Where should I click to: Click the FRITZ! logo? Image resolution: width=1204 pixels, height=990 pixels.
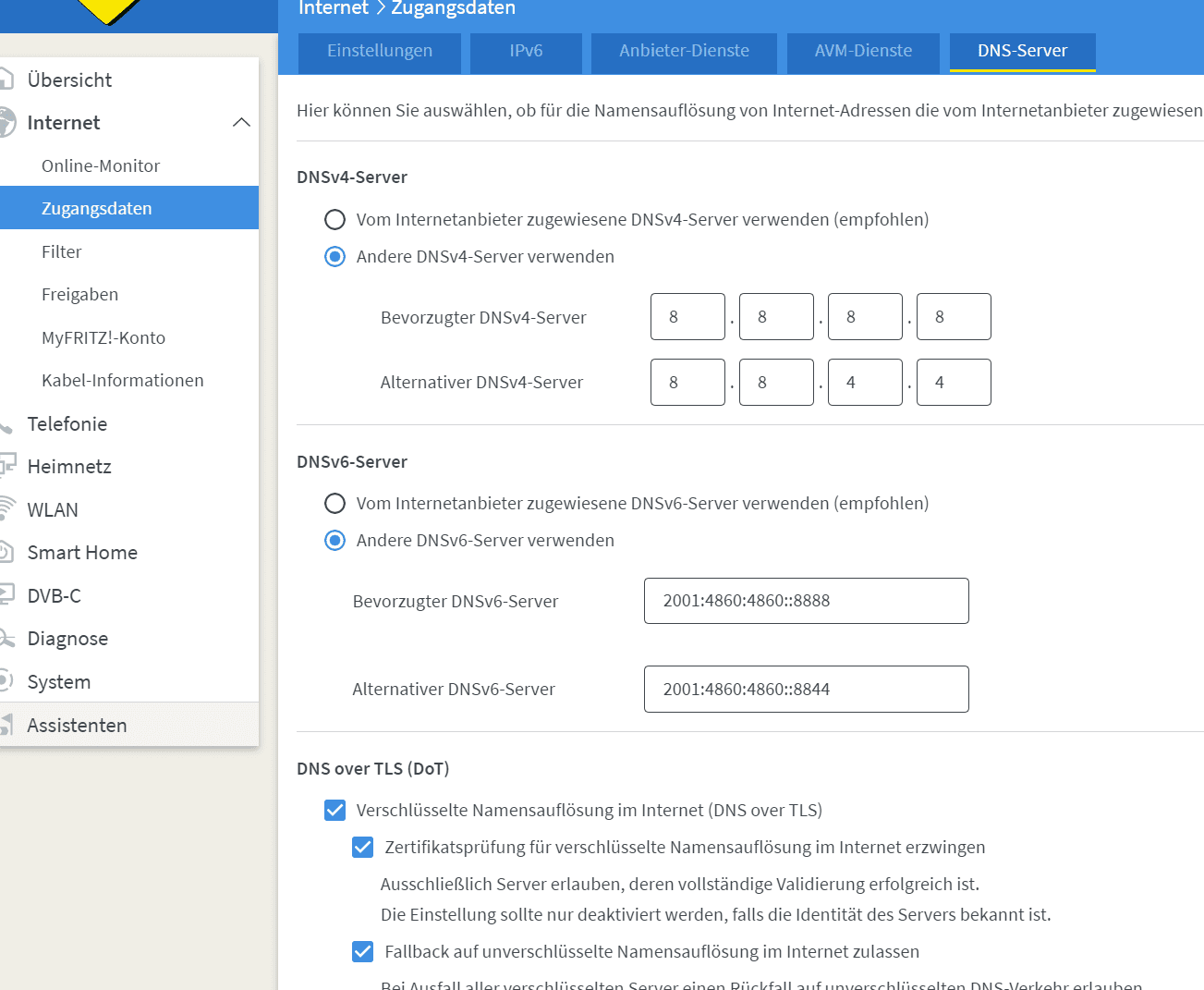pyautogui.click(x=109, y=11)
